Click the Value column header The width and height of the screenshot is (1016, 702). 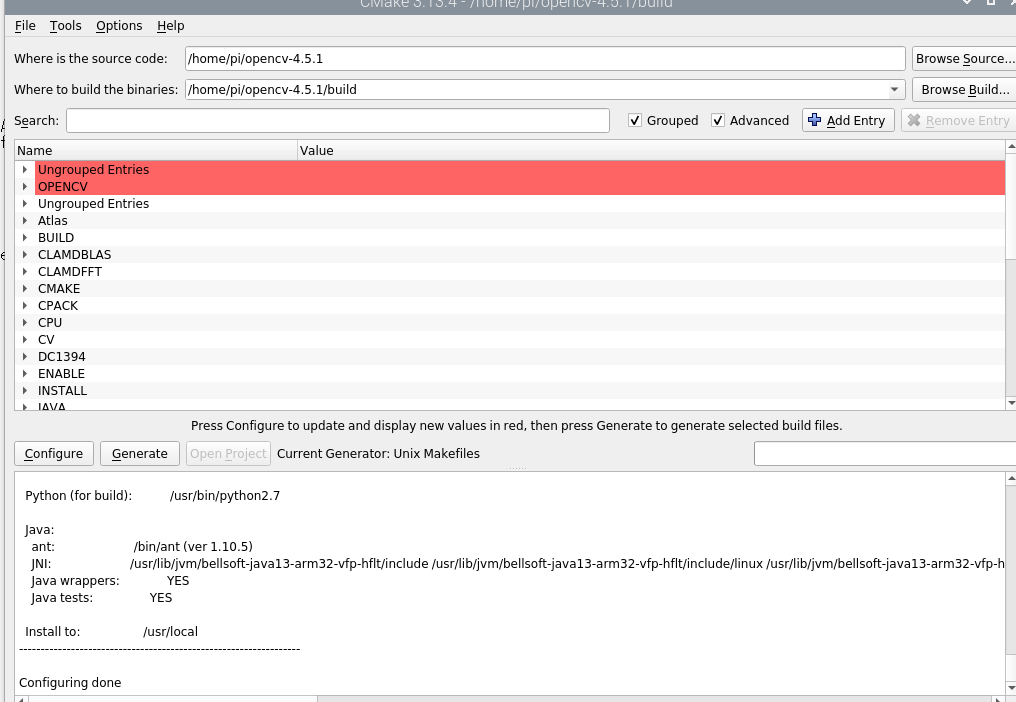(x=651, y=150)
